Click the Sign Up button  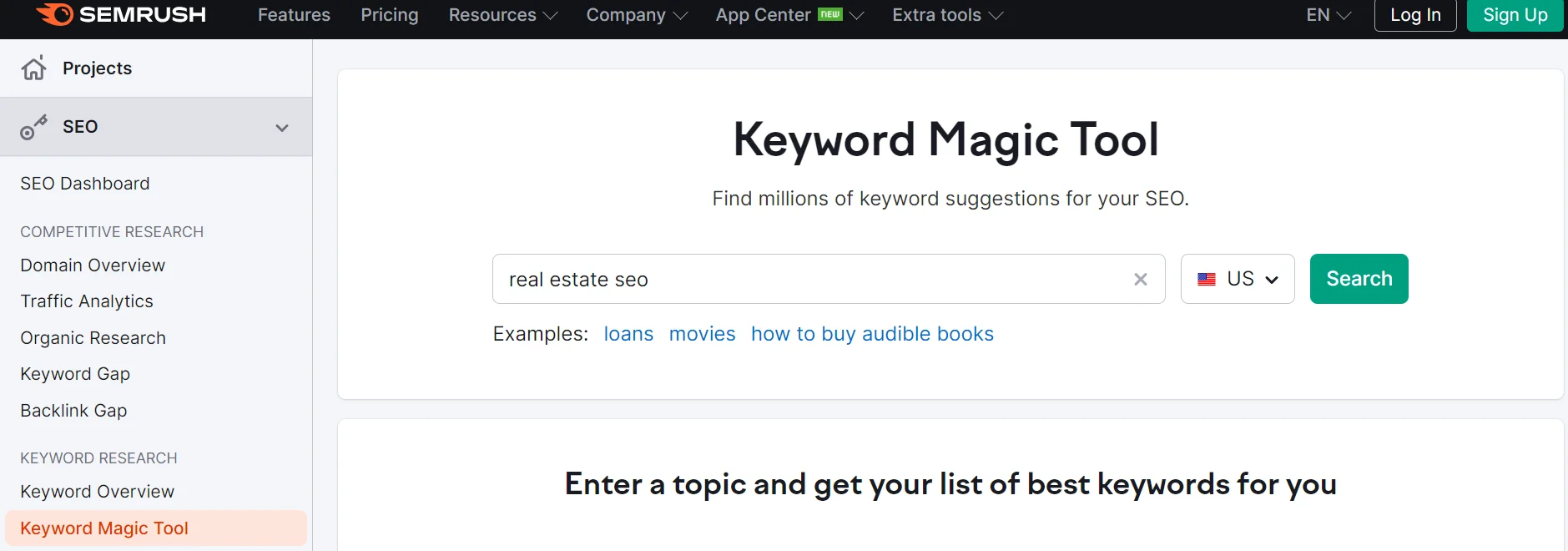click(x=1515, y=15)
